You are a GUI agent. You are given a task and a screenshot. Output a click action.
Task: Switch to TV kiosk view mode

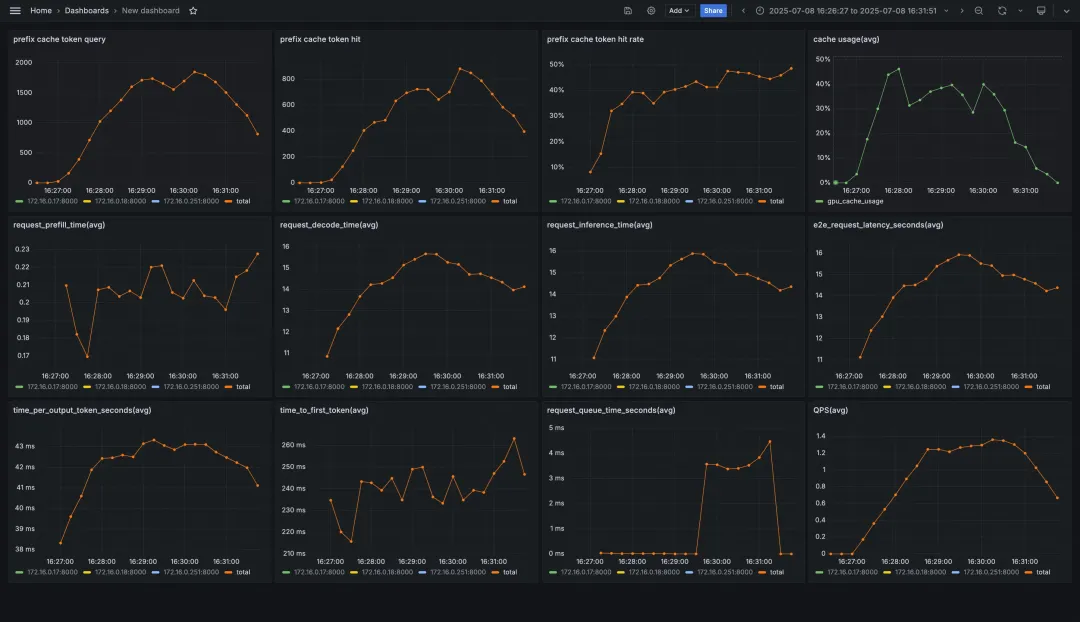1041,10
